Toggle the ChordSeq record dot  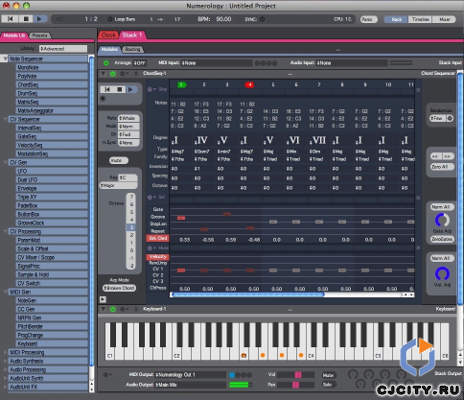[103, 98]
